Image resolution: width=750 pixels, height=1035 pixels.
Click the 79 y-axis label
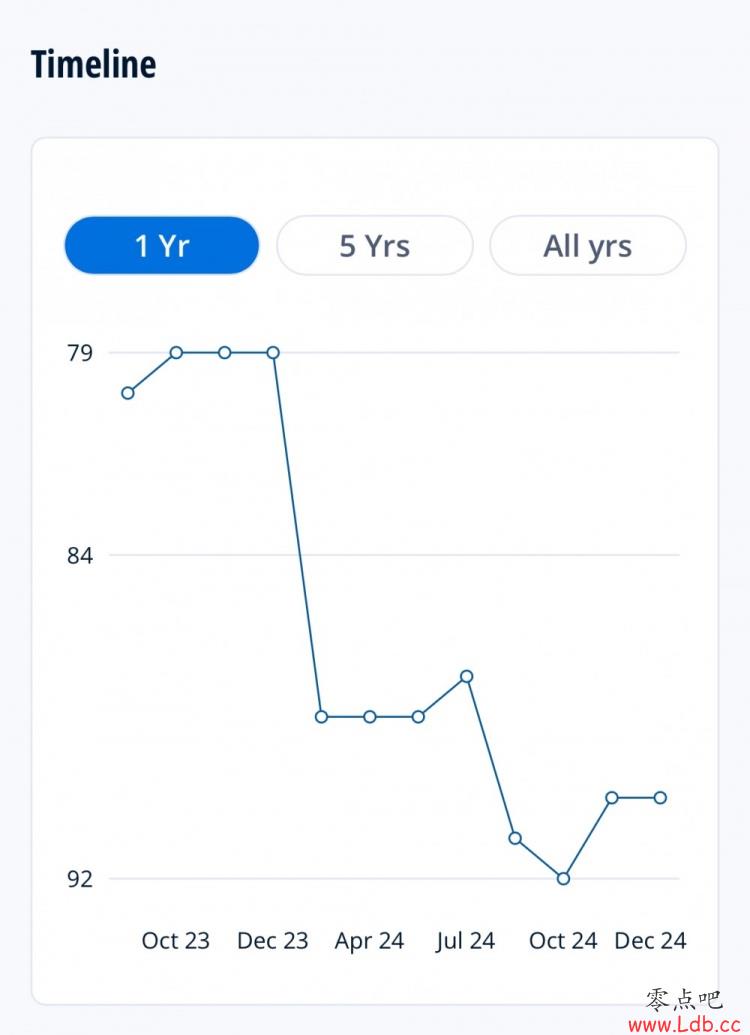coord(80,353)
